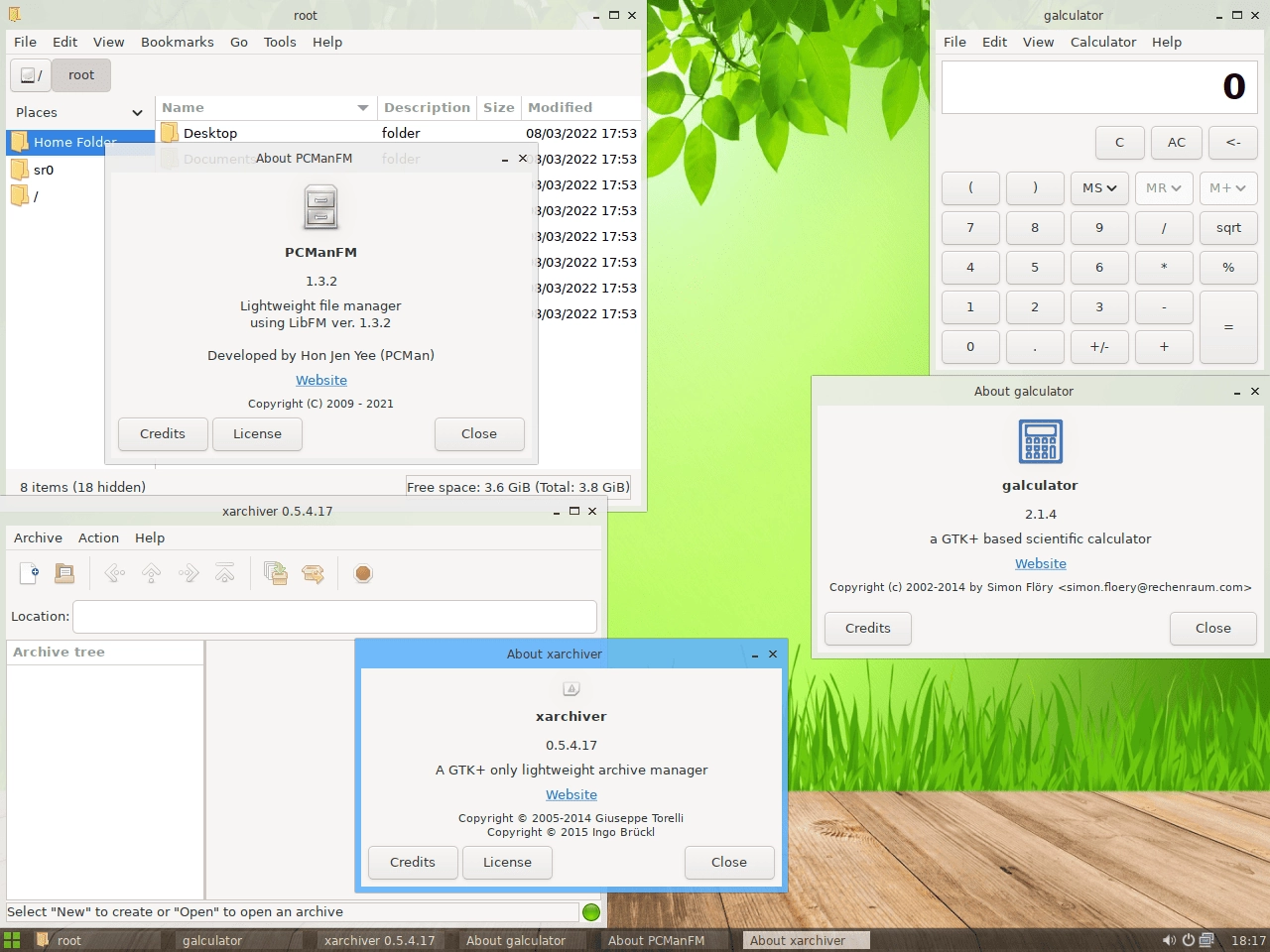This screenshot has width=1270, height=952.
Task: Open the Website link in About galculator
Action: pos(1041,563)
